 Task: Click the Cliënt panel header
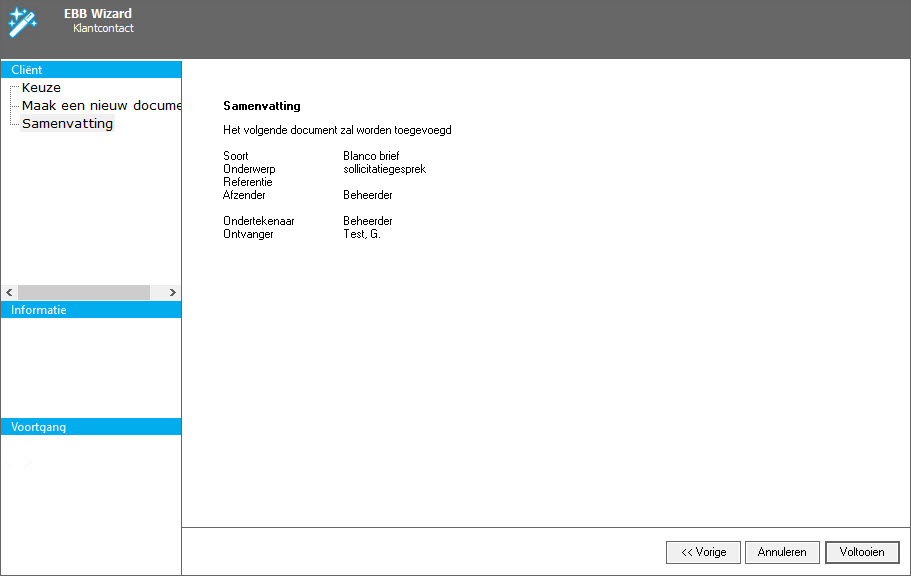(x=90, y=70)
